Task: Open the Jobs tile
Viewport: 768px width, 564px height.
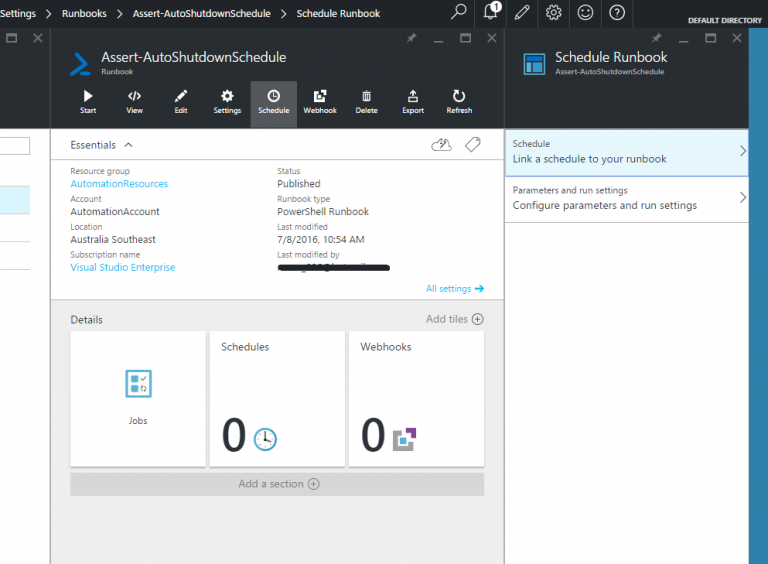Action: [x=138, y=399]
